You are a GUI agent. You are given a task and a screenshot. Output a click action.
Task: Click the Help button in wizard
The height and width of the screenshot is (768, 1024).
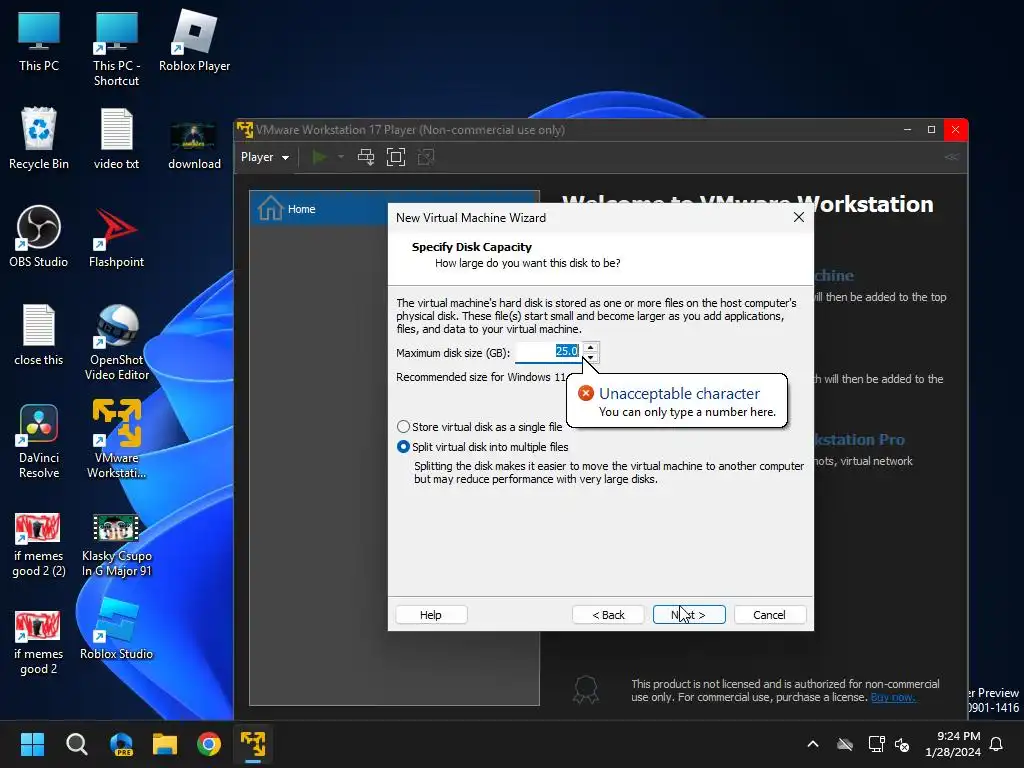pos(431,615)
